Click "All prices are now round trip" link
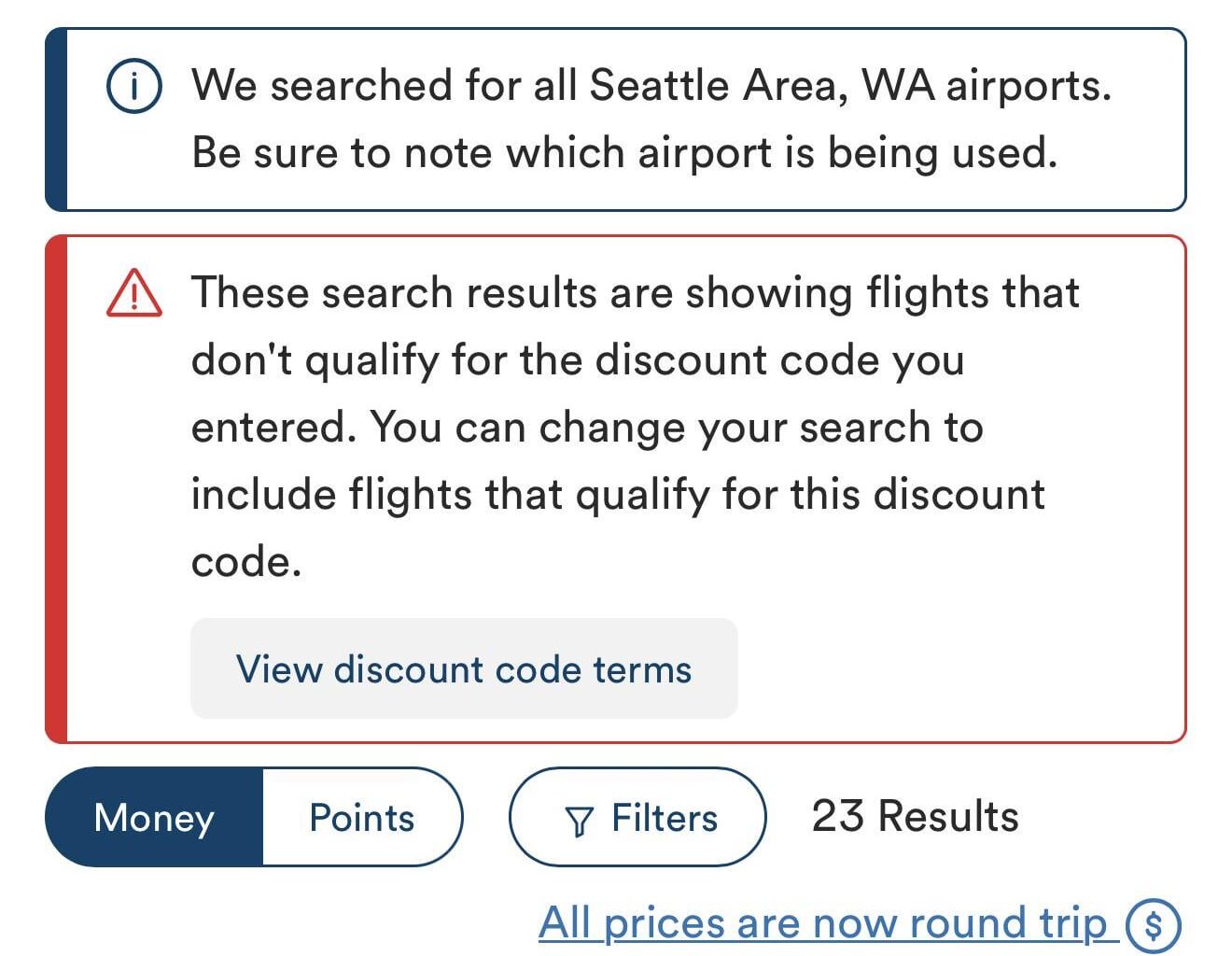1232x956 pixels. [x=821, y=922]
